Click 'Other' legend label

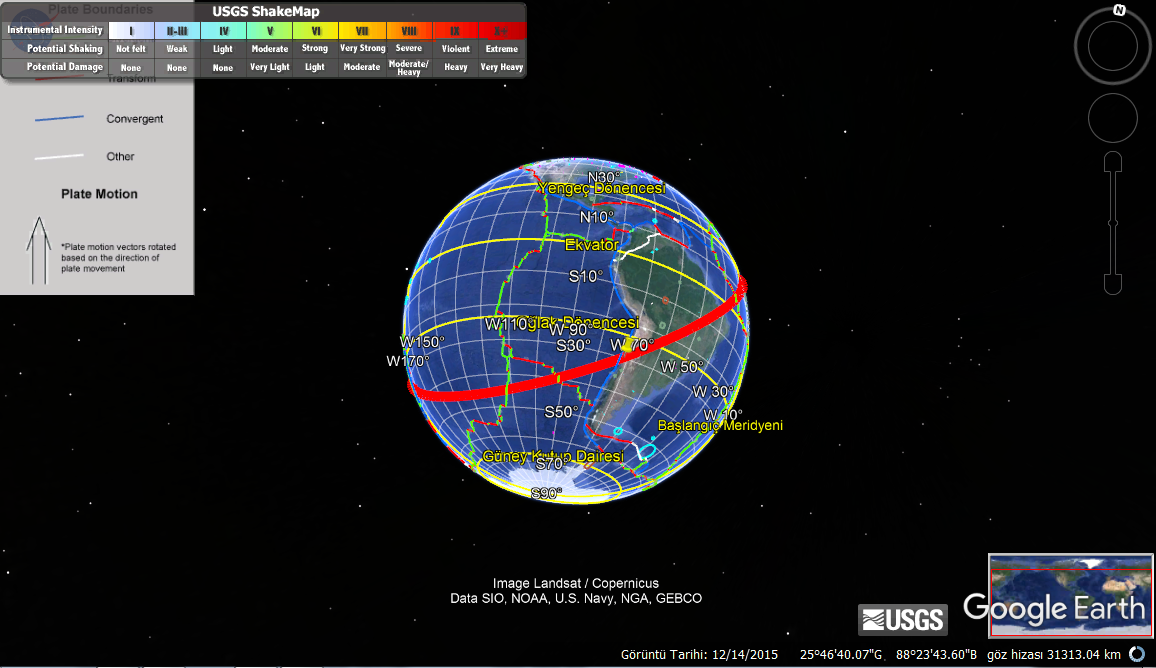120,156
